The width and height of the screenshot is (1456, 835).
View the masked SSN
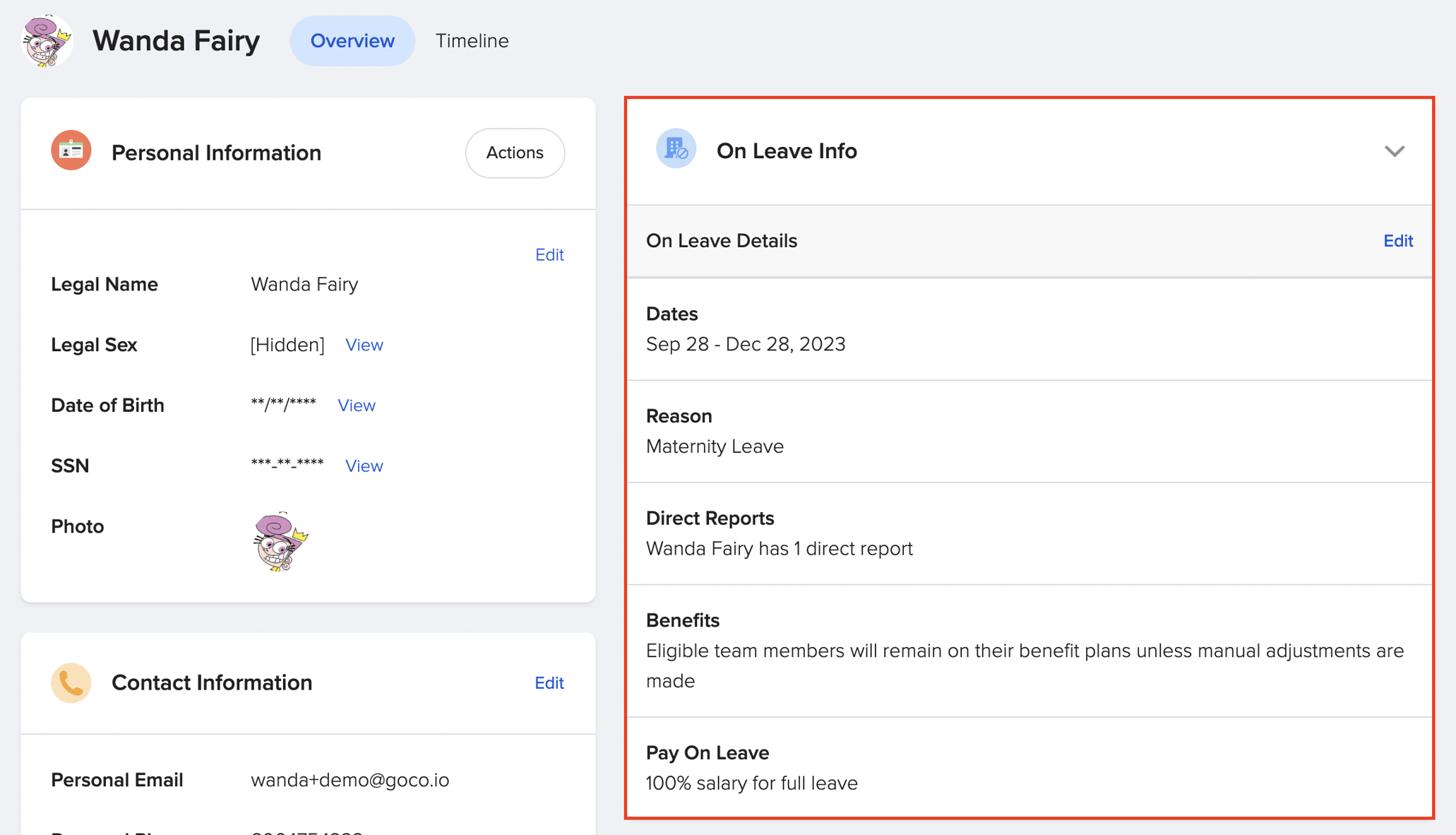point(364,466)
